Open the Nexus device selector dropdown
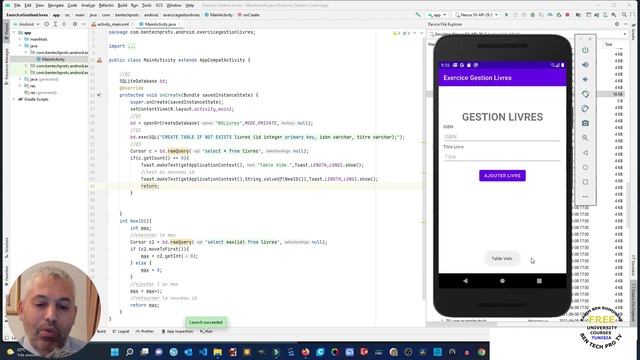 476,15
